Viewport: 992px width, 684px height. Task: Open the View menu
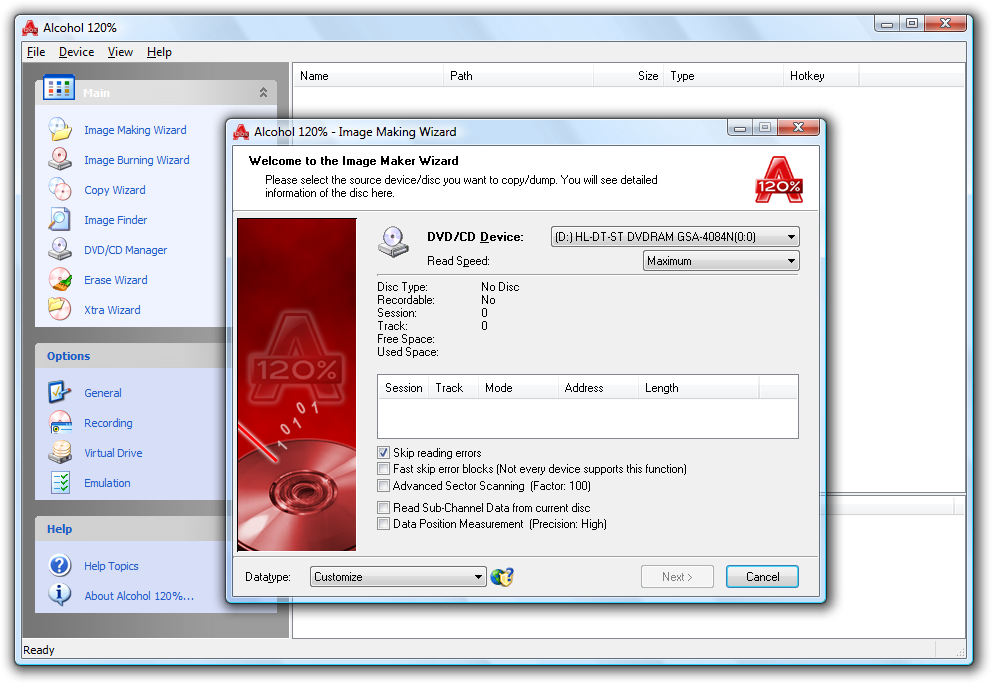click(120, 52)
